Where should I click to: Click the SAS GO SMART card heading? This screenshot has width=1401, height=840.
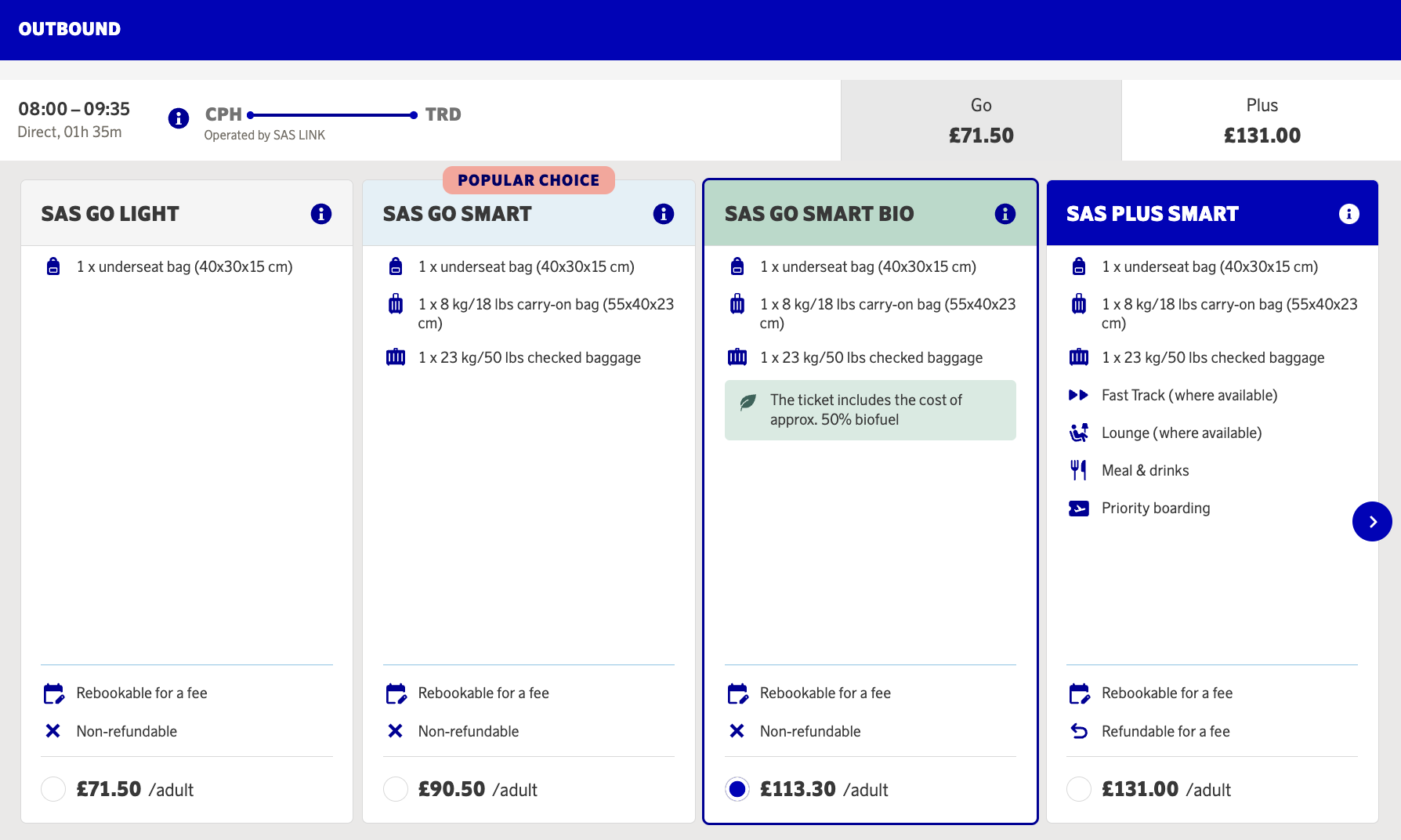coord(458,214)
